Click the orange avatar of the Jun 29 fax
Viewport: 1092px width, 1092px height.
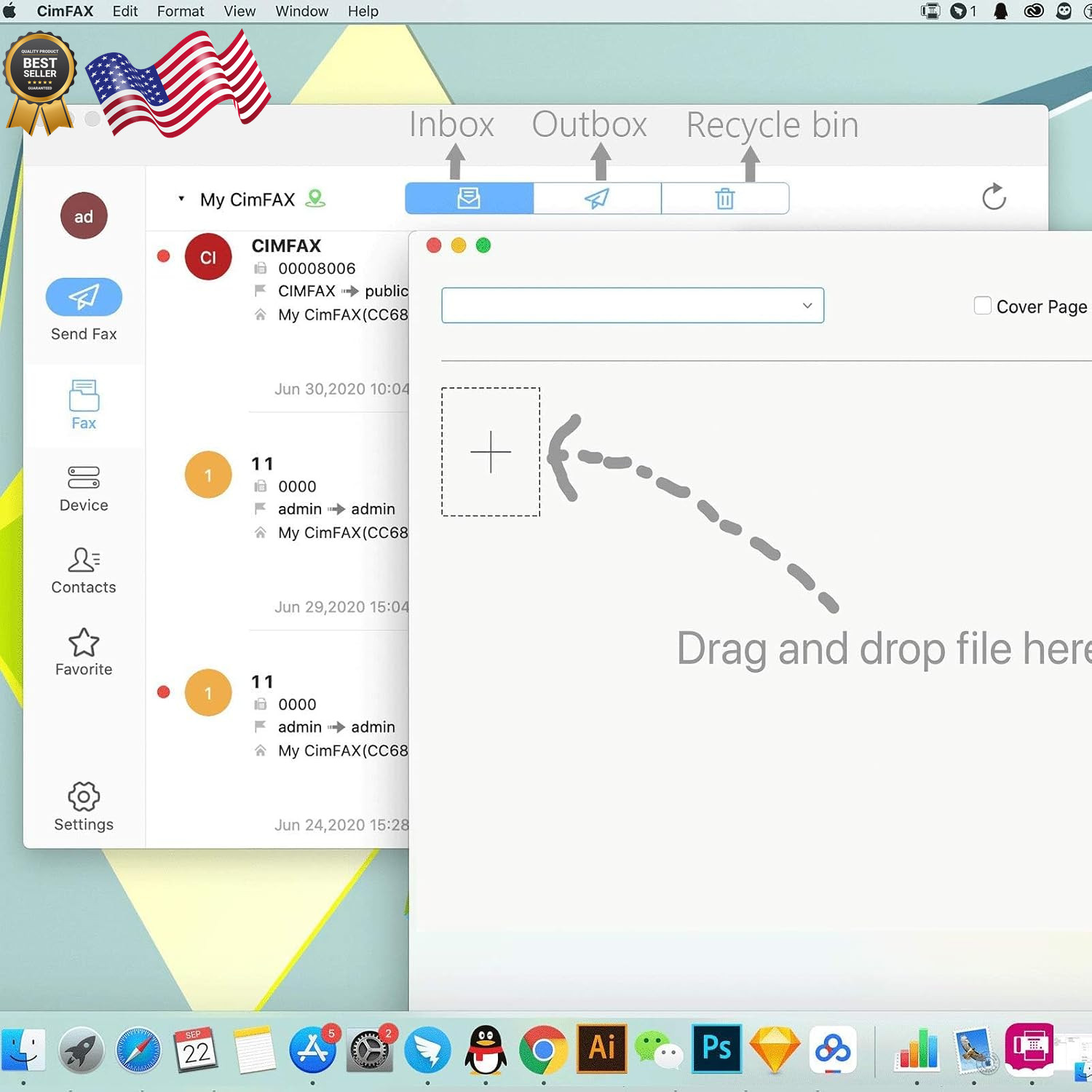pyautogui.click(x=208, y=475)
